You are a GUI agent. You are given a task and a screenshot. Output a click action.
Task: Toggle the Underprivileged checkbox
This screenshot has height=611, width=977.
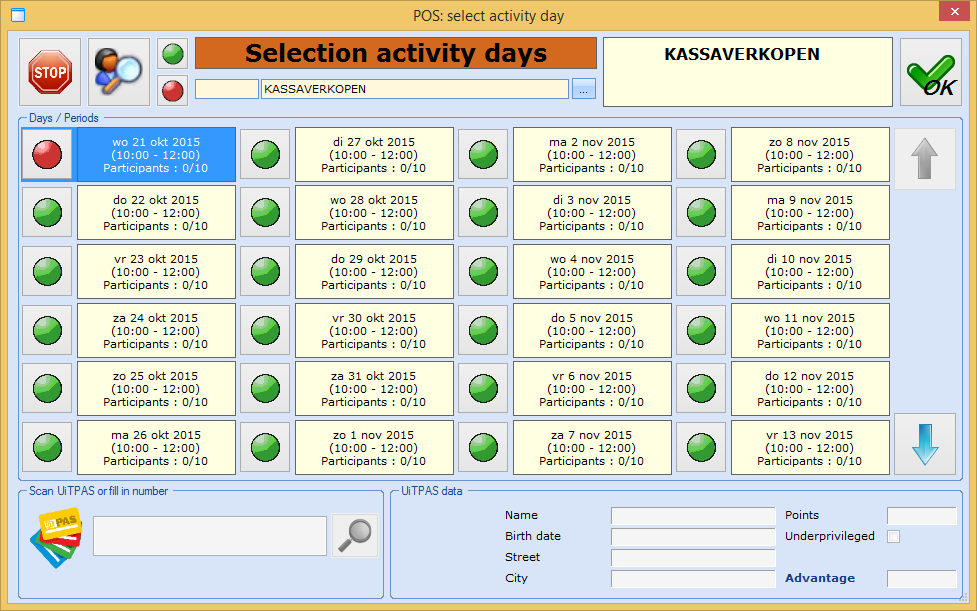coord(894,536)
